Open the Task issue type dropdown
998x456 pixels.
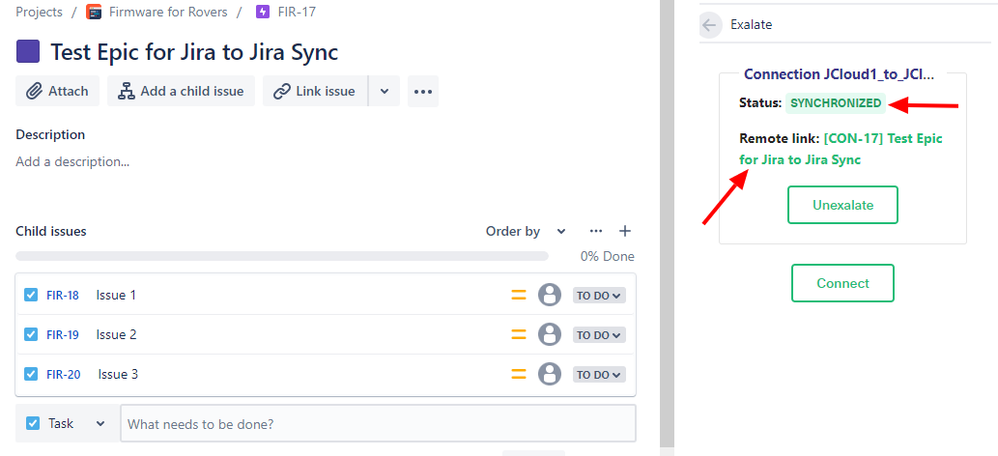point(66,423)
